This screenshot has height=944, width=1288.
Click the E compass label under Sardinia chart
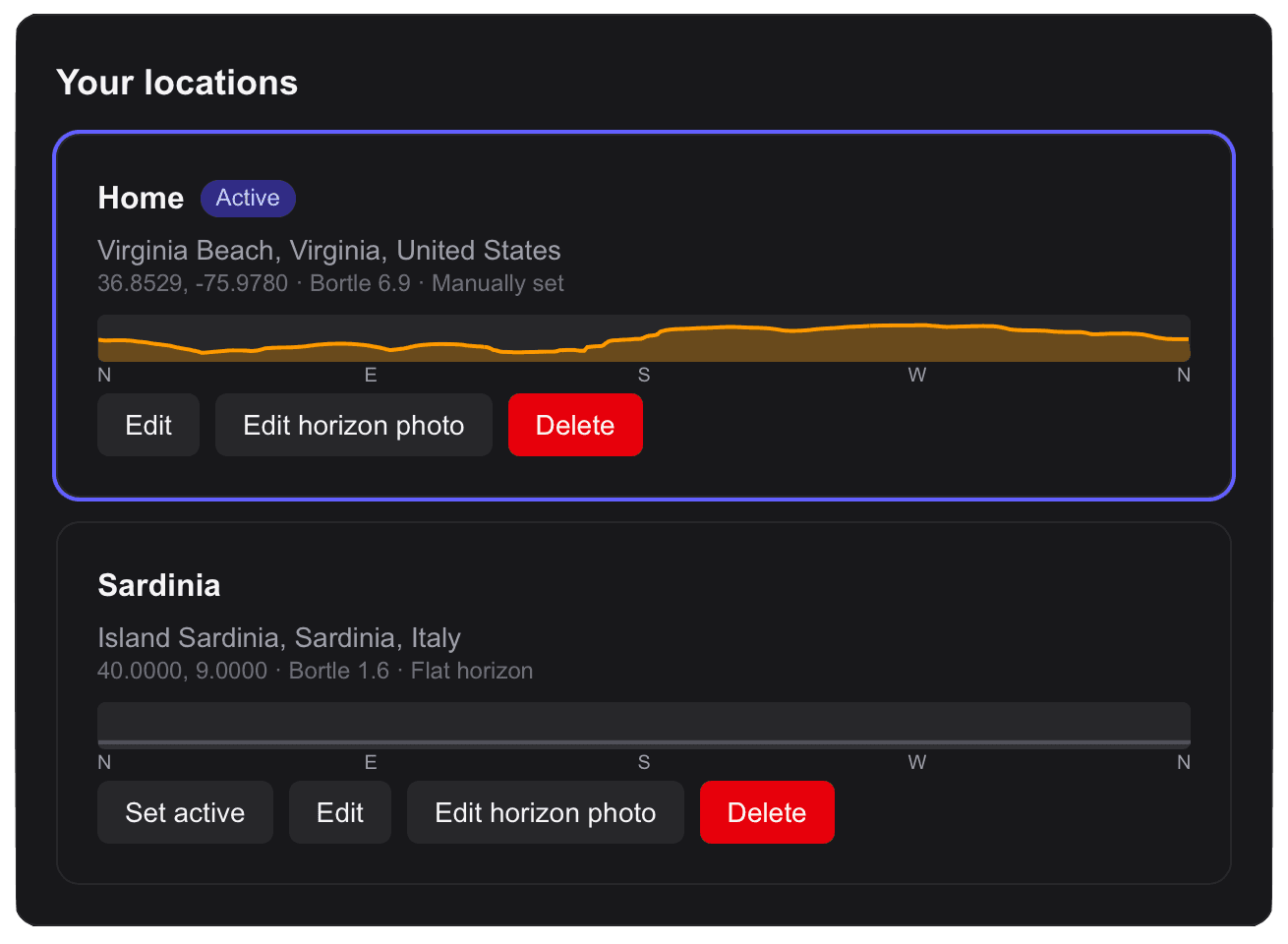coord(371,762)
